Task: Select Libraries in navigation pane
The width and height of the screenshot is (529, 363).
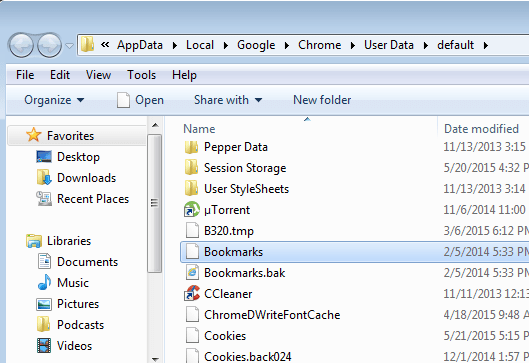Action: coord(69,241)
